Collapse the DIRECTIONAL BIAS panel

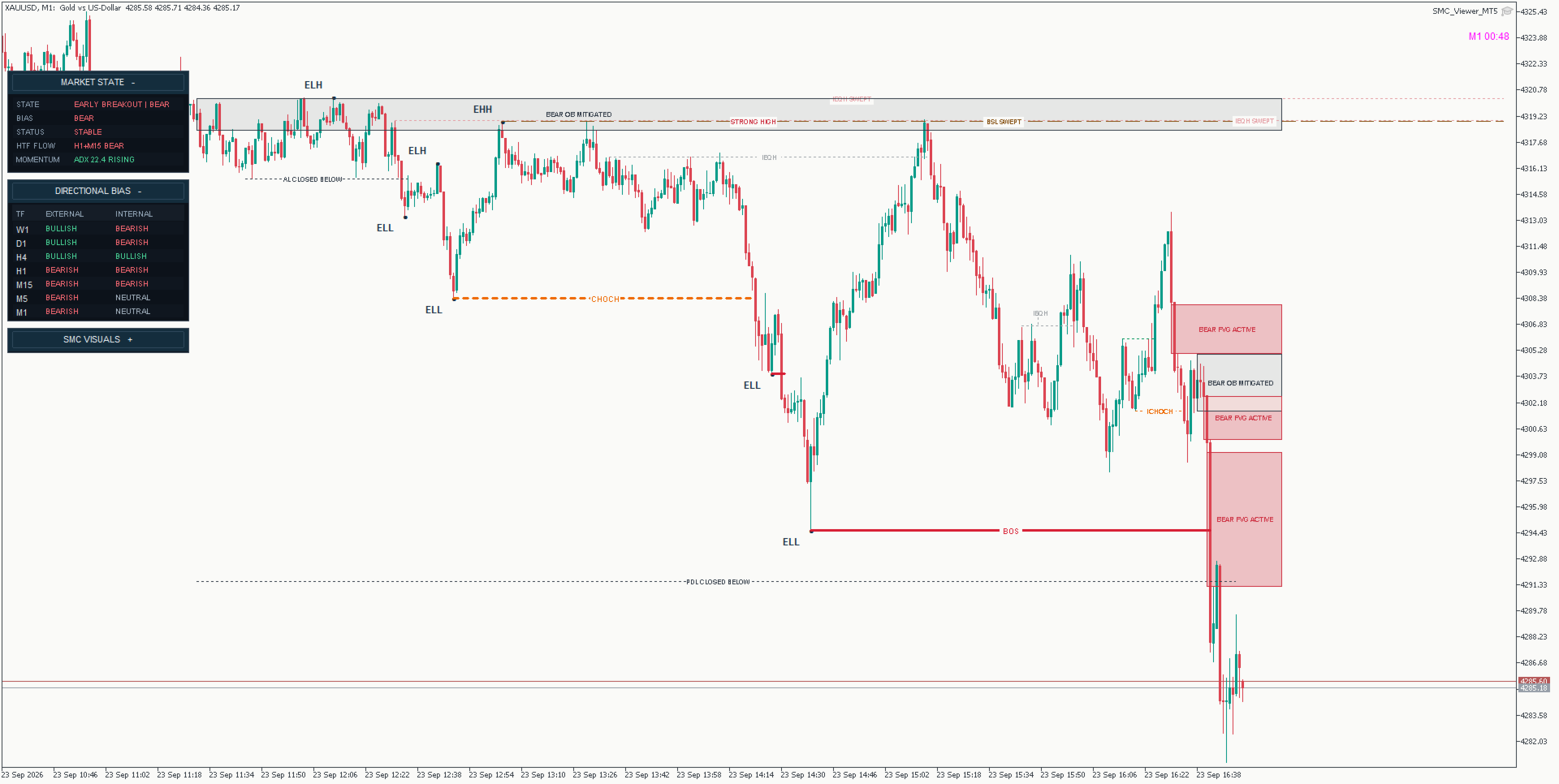[140, 192]
